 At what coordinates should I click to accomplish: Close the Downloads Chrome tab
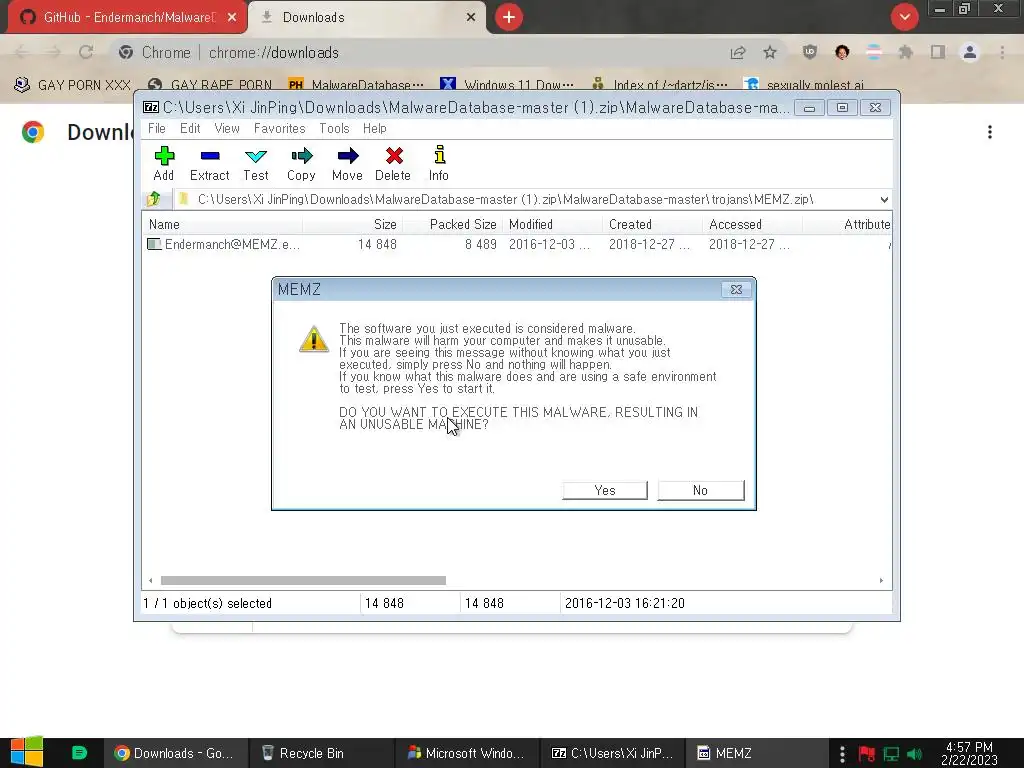(471, 17)
